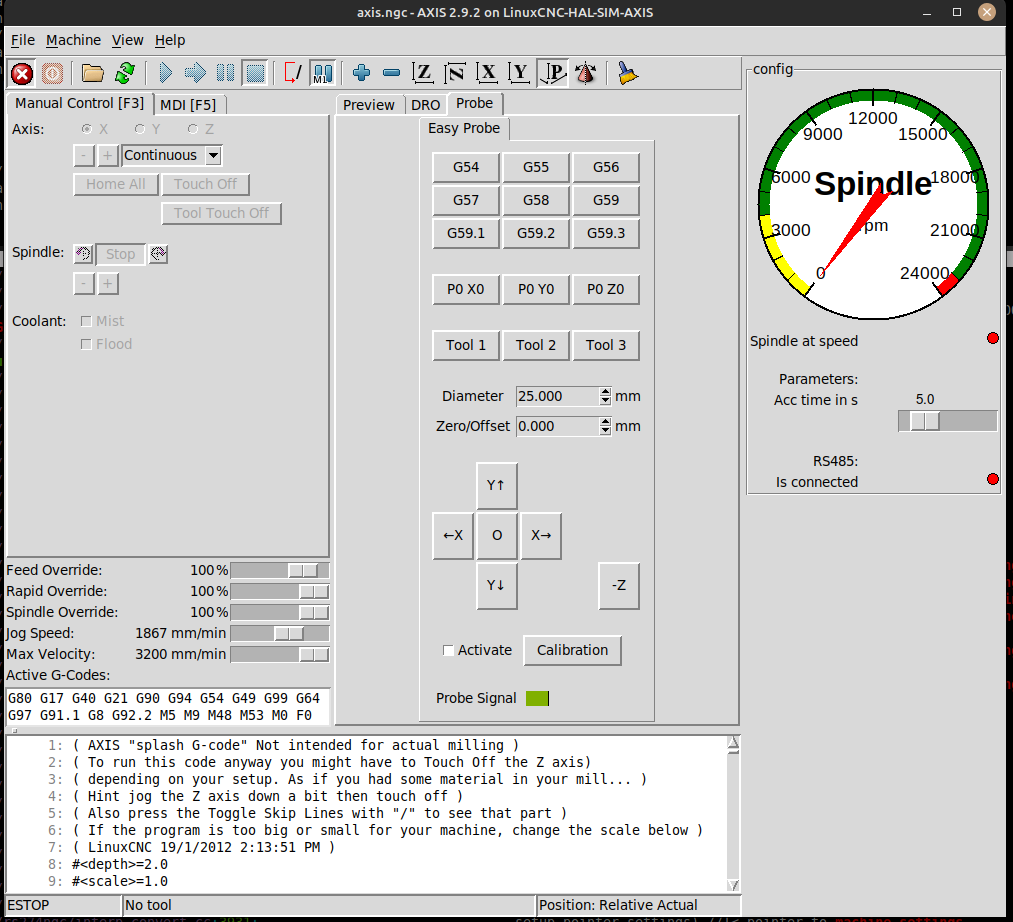This screenshot has width=1013, height=922.
Task: Click down arrow of G-code scrollbar
Action: (733, 885)
